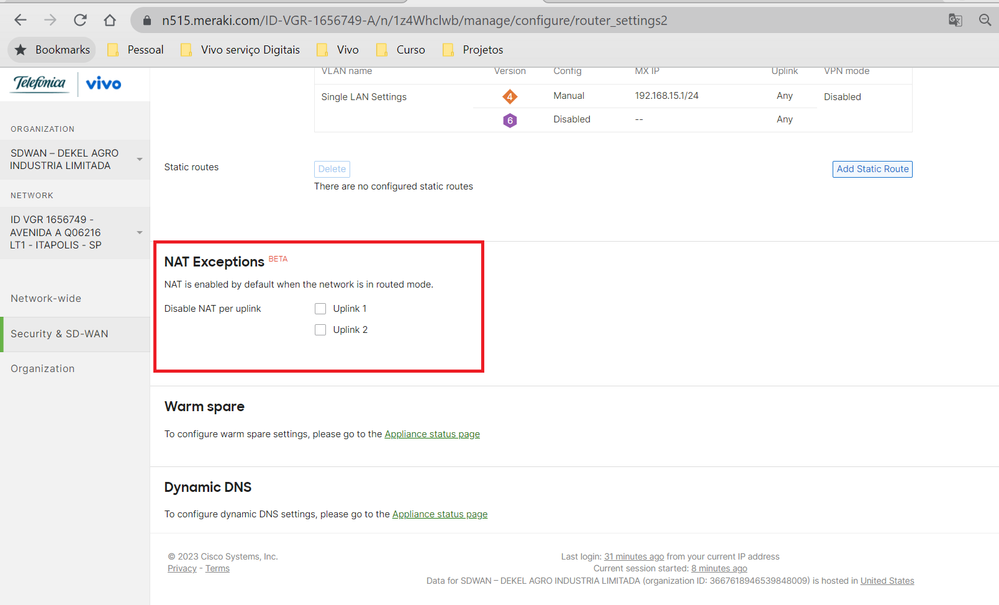Open the Privacy link in footer

pos(182,568)
